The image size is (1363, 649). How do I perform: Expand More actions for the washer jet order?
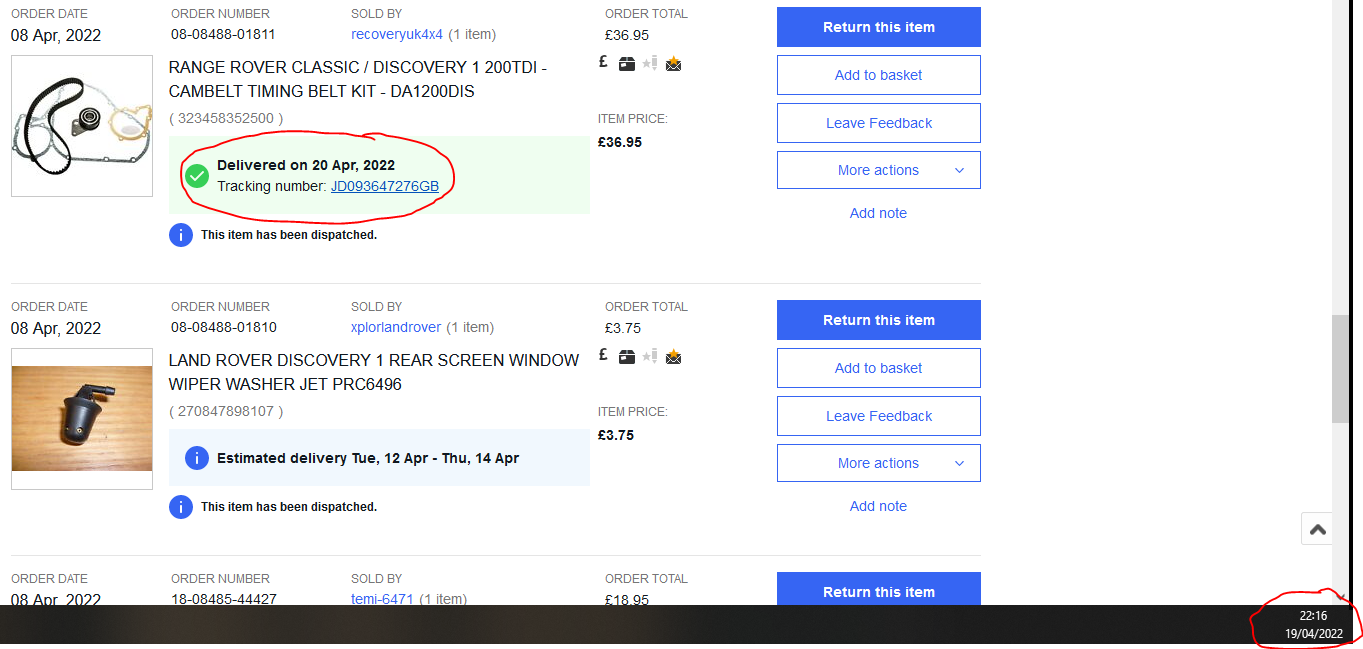(879, 463)
